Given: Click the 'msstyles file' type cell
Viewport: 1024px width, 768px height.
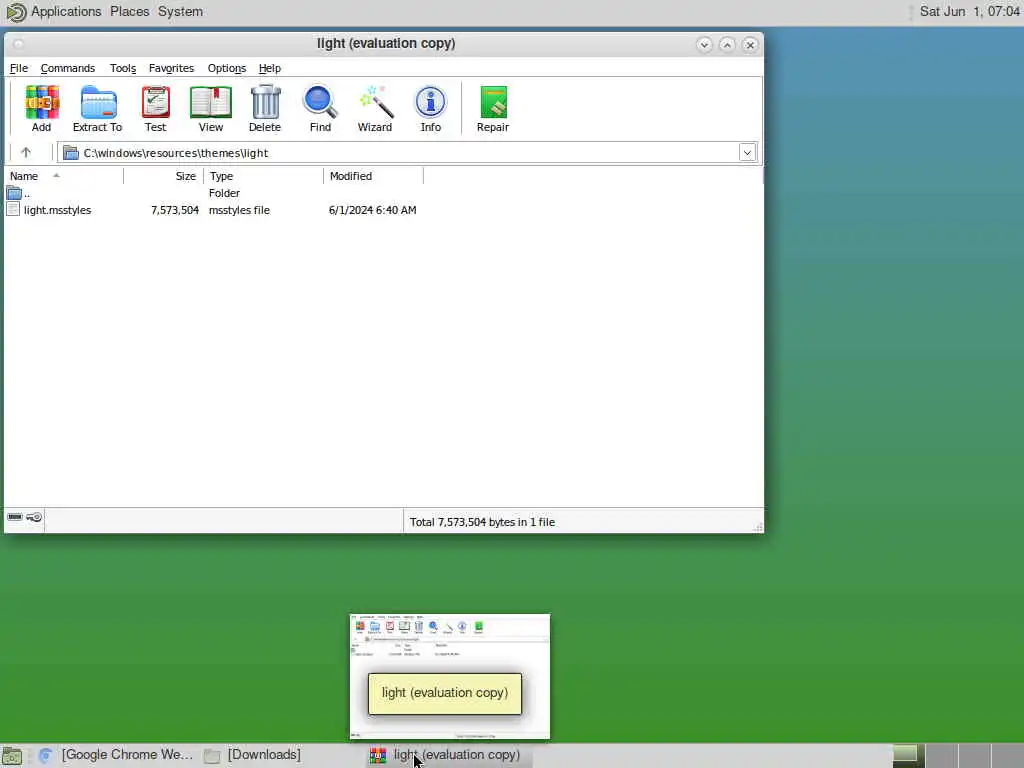Looking at the screenshot, I should click(x=239, y=210).
